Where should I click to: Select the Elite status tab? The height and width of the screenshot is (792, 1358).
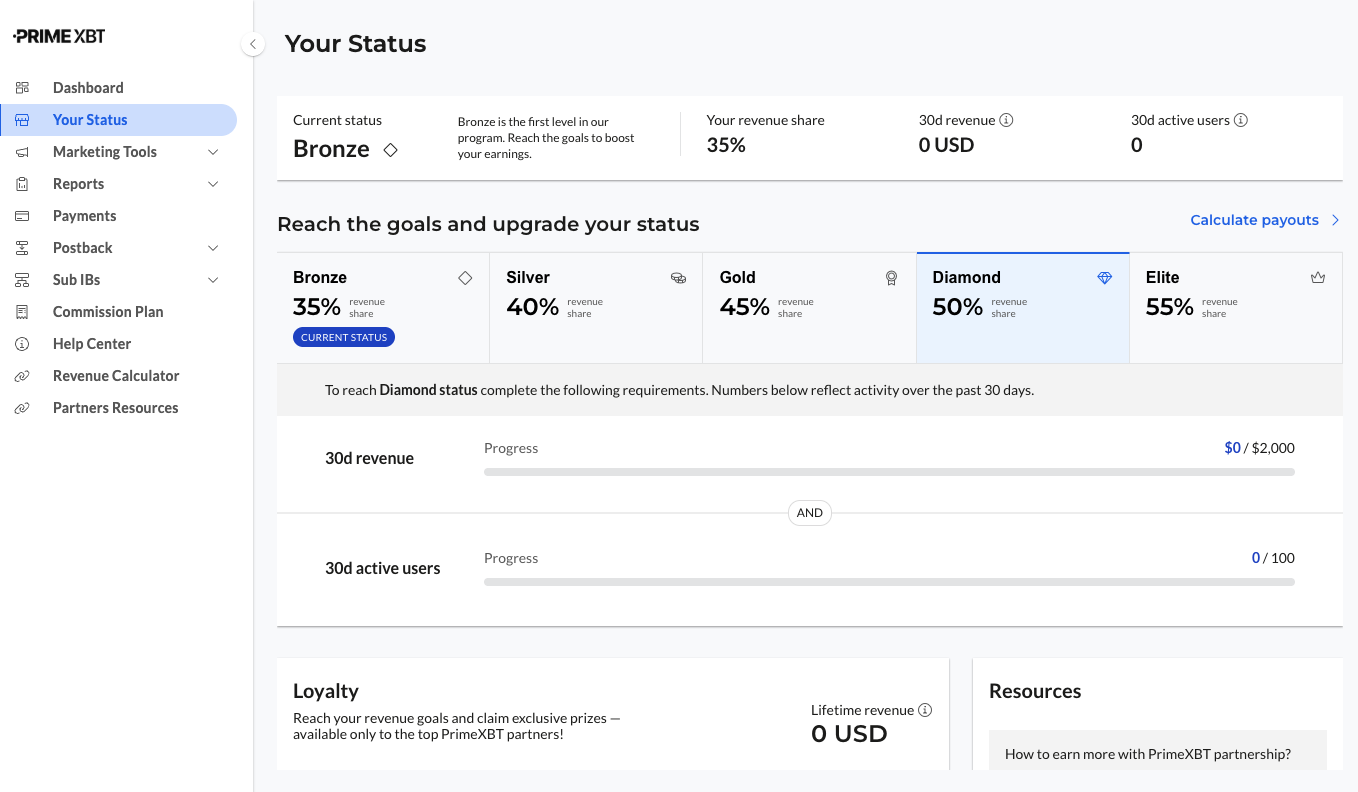pyautogui.click(x=1236, y=307)
